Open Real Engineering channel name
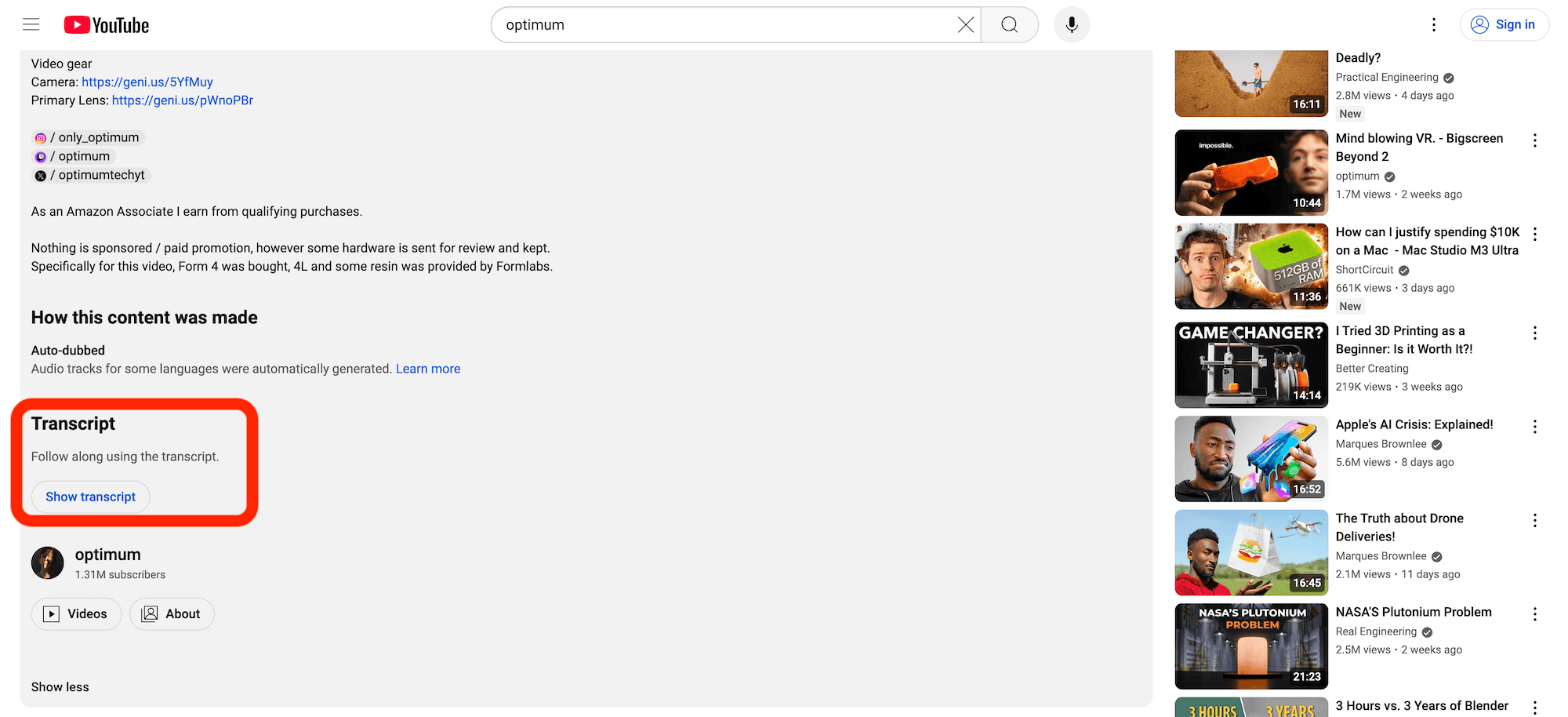Screen dimensions: 1568x717 1376,631
